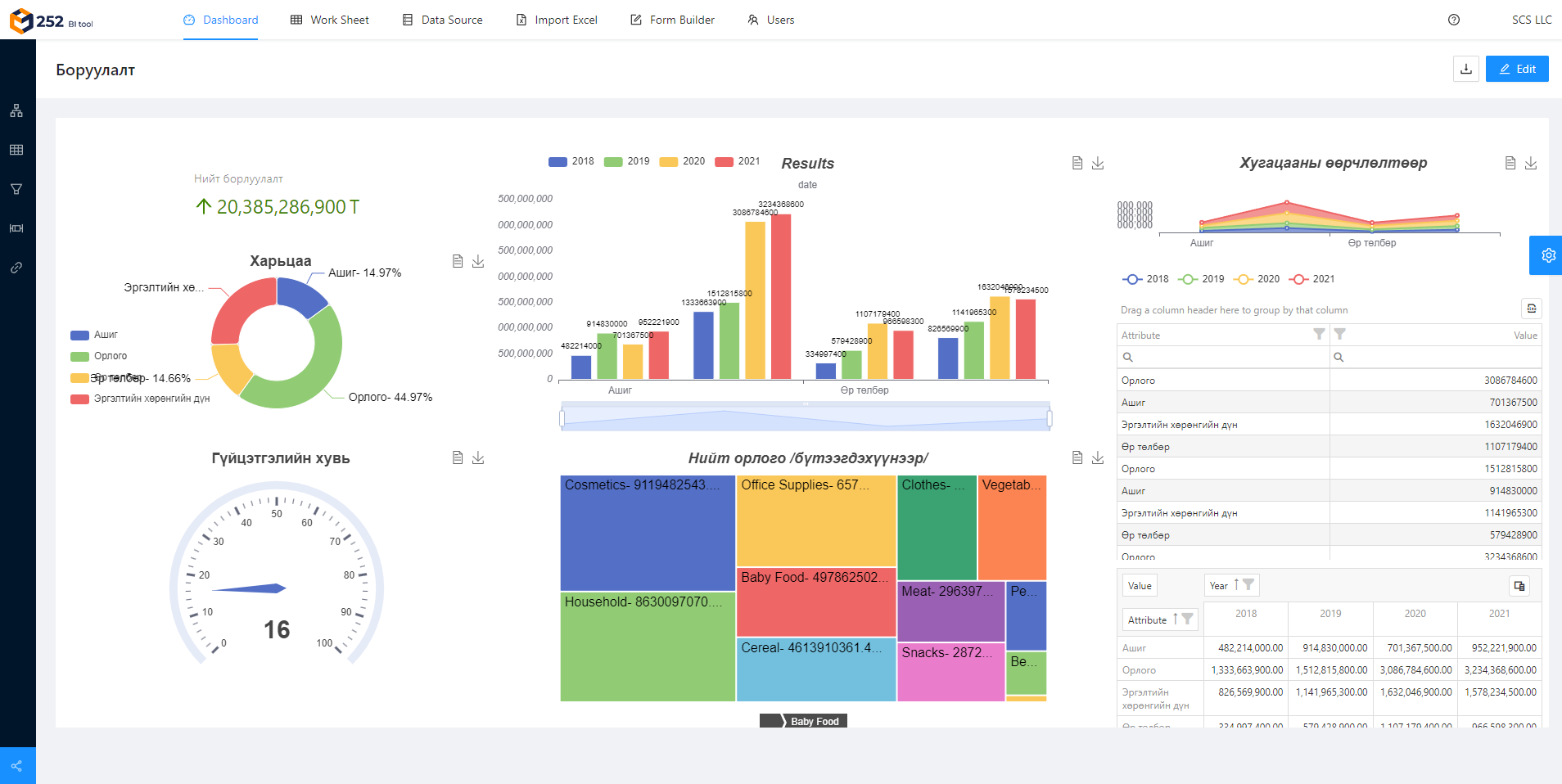This screenshot has height=784, width=1562.
Task: Click the funnel filter icon in sidebar
Action: coord(16,189)
